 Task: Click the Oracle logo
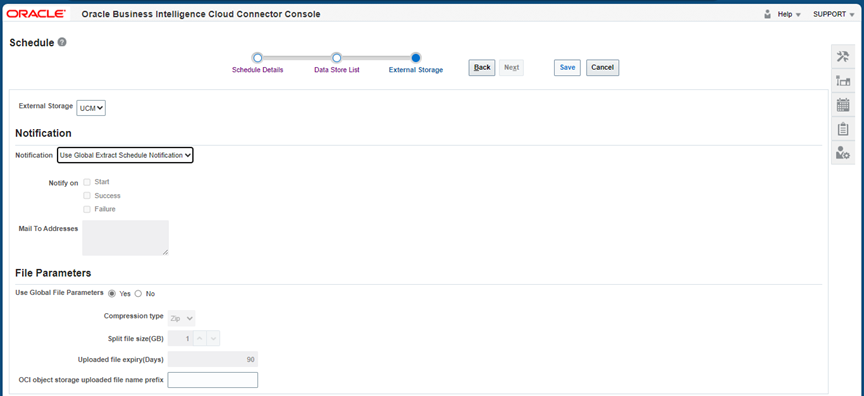coord(36,14)
